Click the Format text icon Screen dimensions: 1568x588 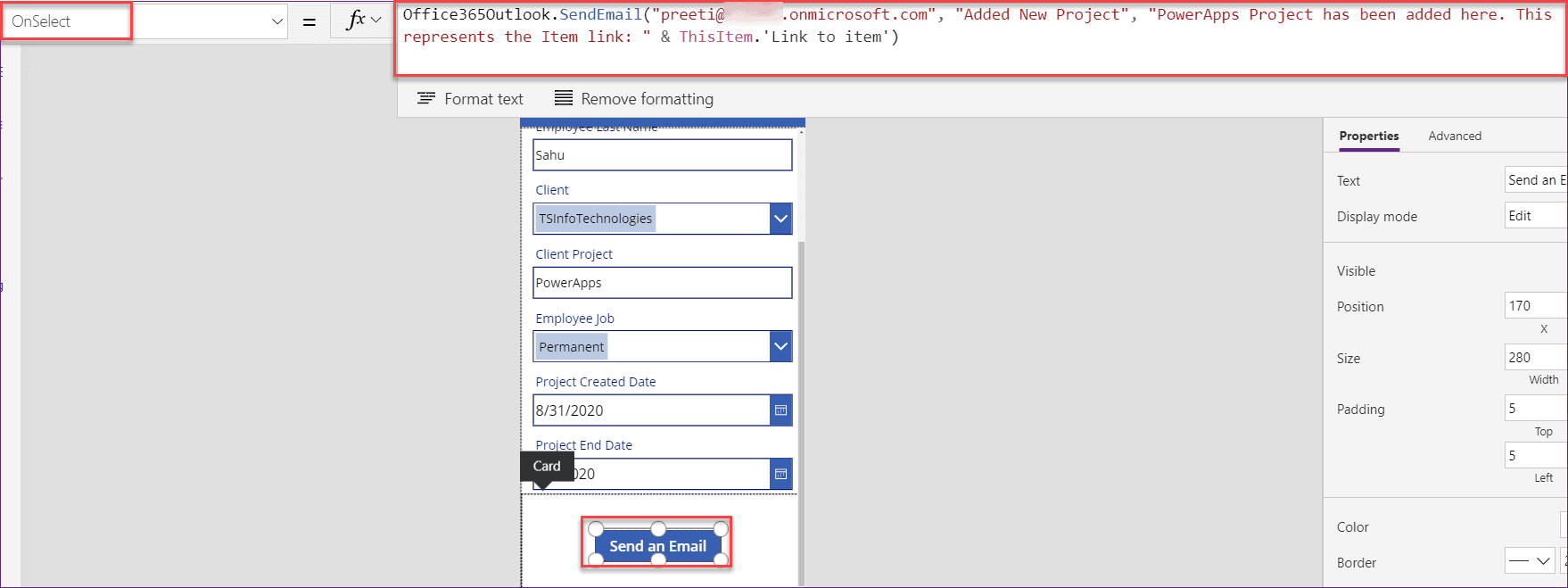[x=426, y=99]
